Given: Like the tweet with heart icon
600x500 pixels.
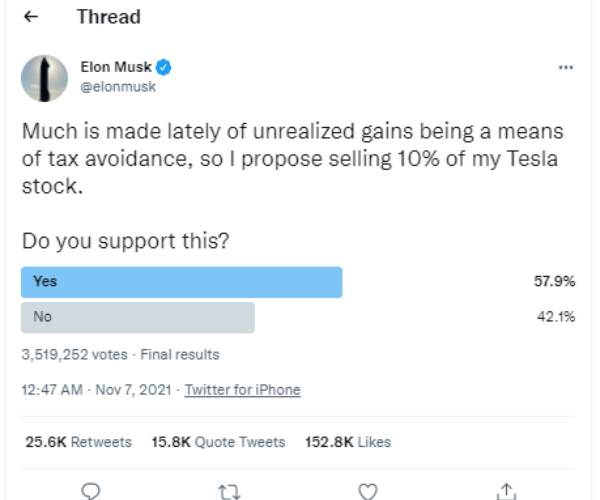Looking at the screenshot, I should (368, 489).
